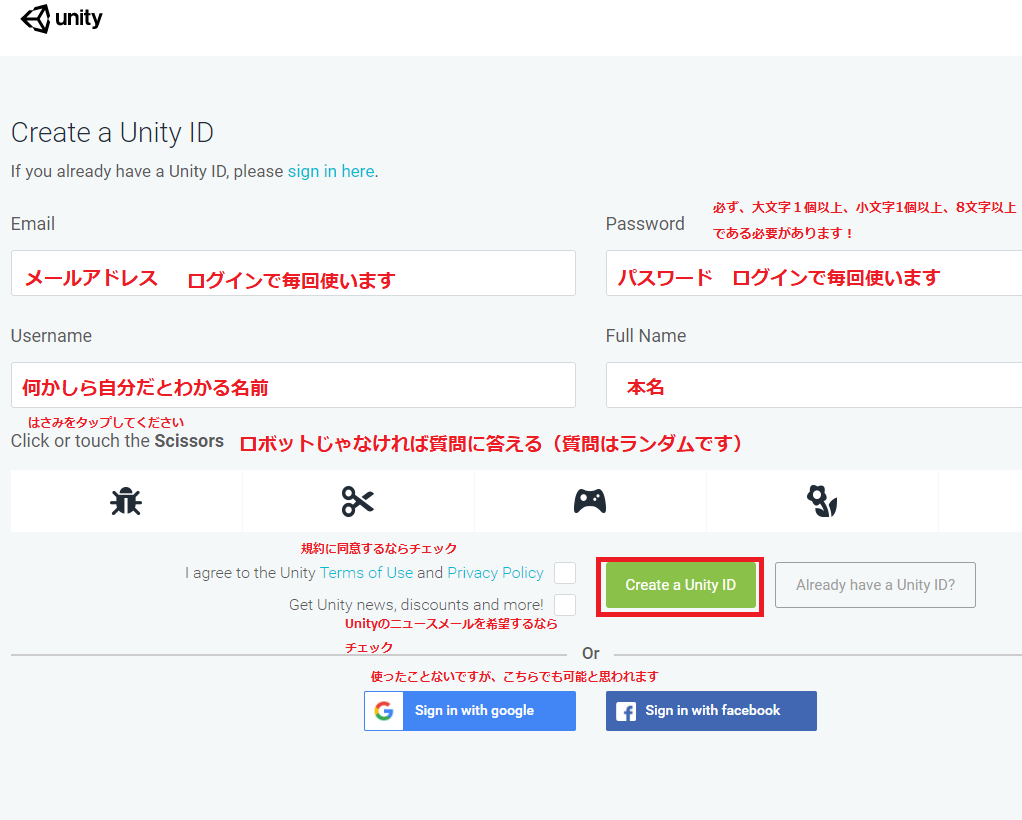This screenshot has width=1022, height=820.
Task: Click the 'Email' field label
Action: tap(33, 224)
